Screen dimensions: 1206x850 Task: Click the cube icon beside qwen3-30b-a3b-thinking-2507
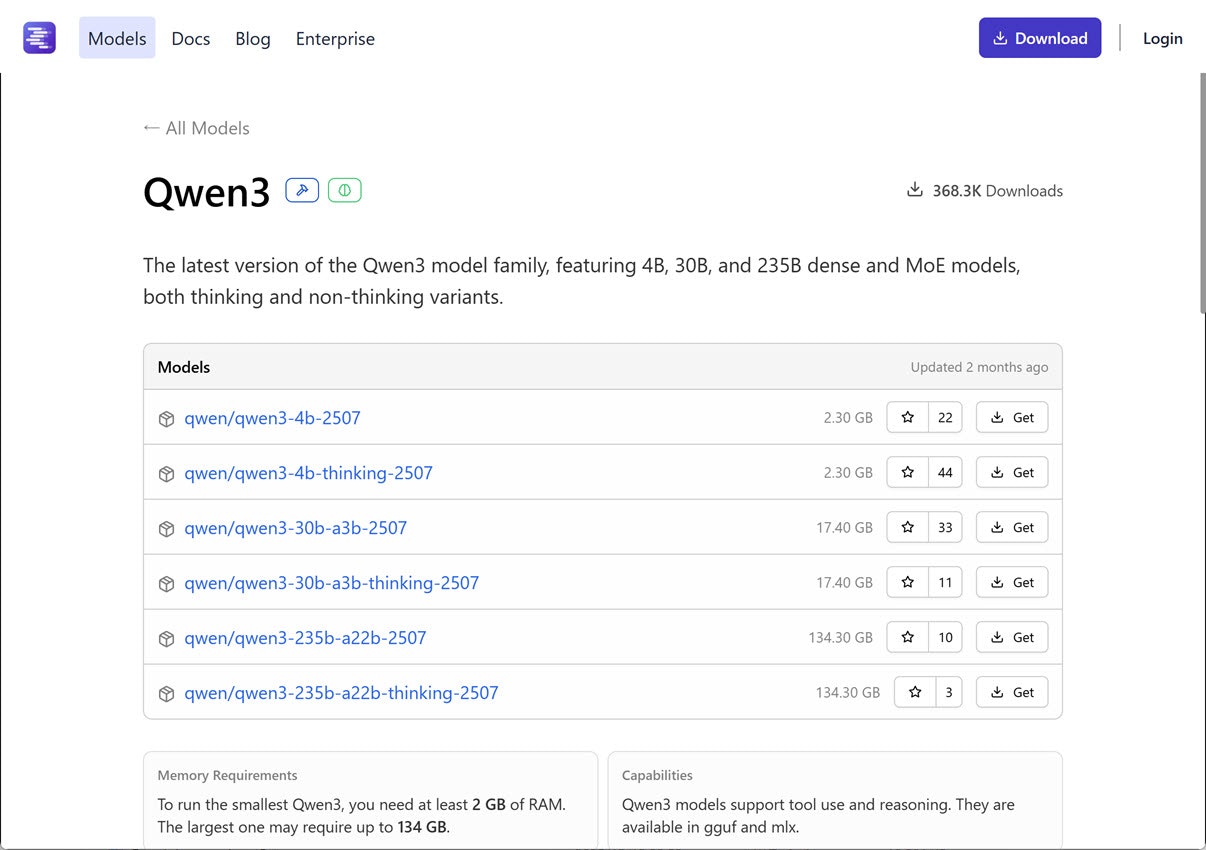(x=167, y=584)
